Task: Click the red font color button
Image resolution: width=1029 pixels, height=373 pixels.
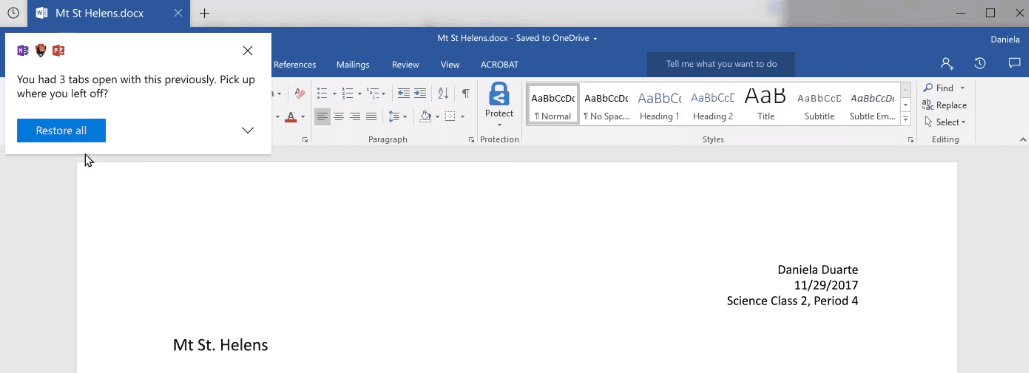Action: pyautogui.click(x=291, y=116)
